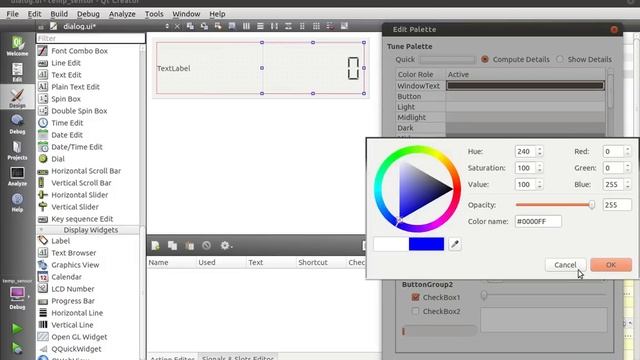Open the Debug mode in sidebar

17,124
